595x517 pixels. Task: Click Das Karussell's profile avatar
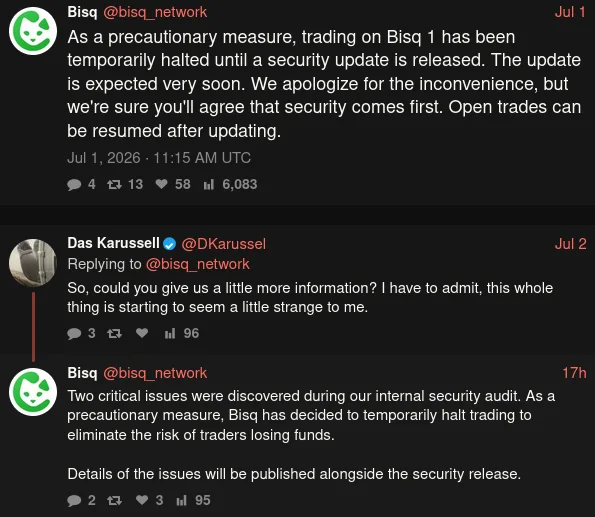(33, 262)
